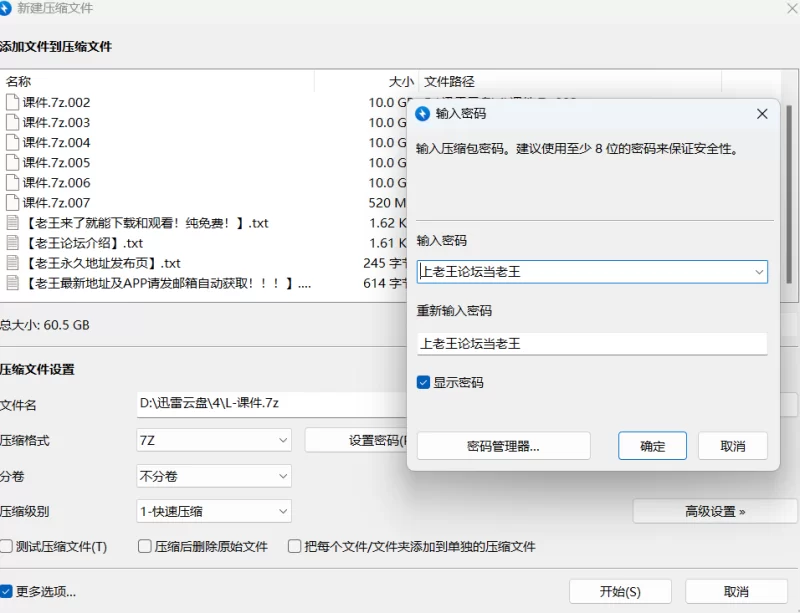Click the 输入密码 text field
The width and height of the screenshot is (800, 613).
click(x=592, y=272)
